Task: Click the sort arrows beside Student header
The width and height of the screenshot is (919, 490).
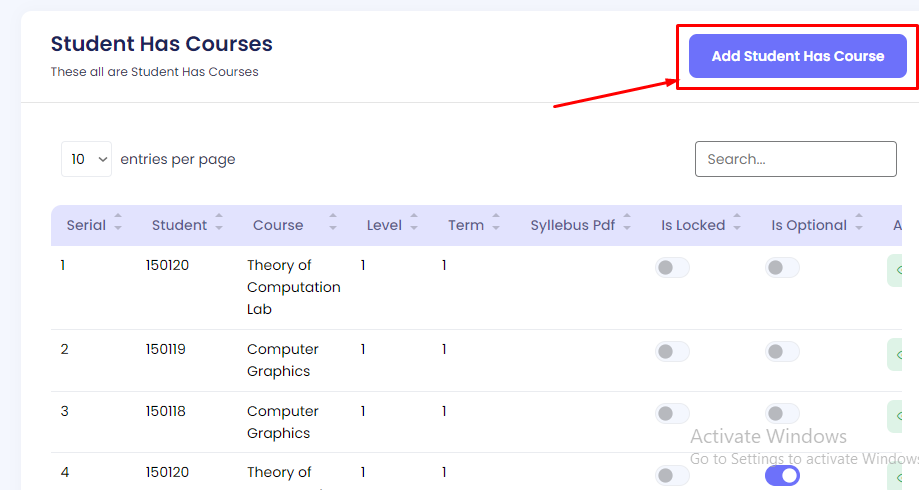Action: (219, 224)
